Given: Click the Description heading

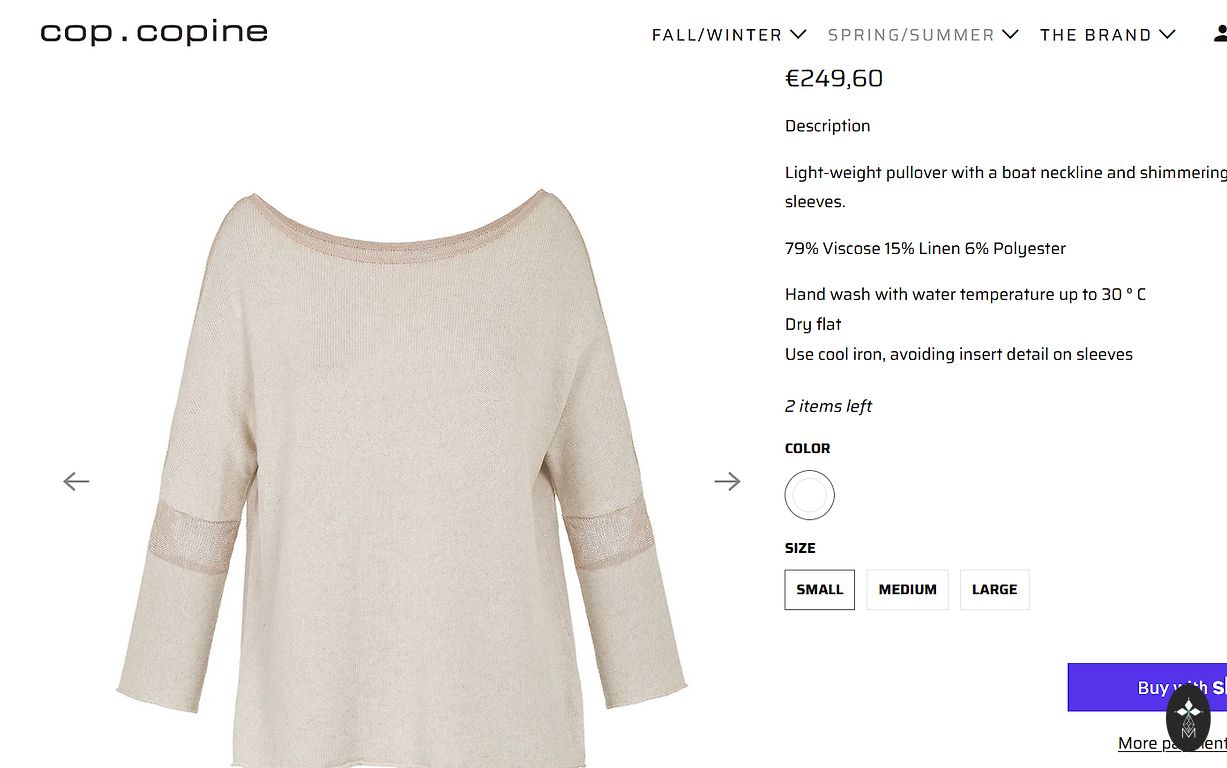Looking at the screenshot, I should (827, 126).
